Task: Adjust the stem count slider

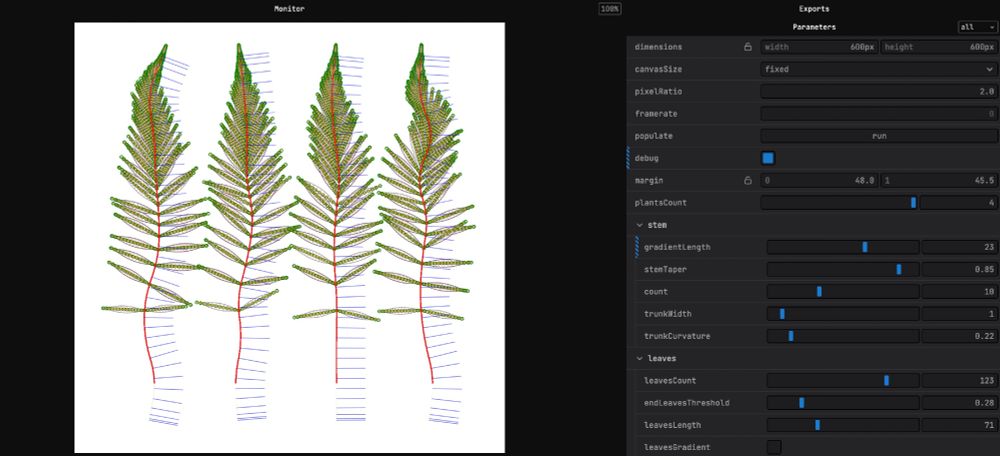Action: tap(842, 291)
